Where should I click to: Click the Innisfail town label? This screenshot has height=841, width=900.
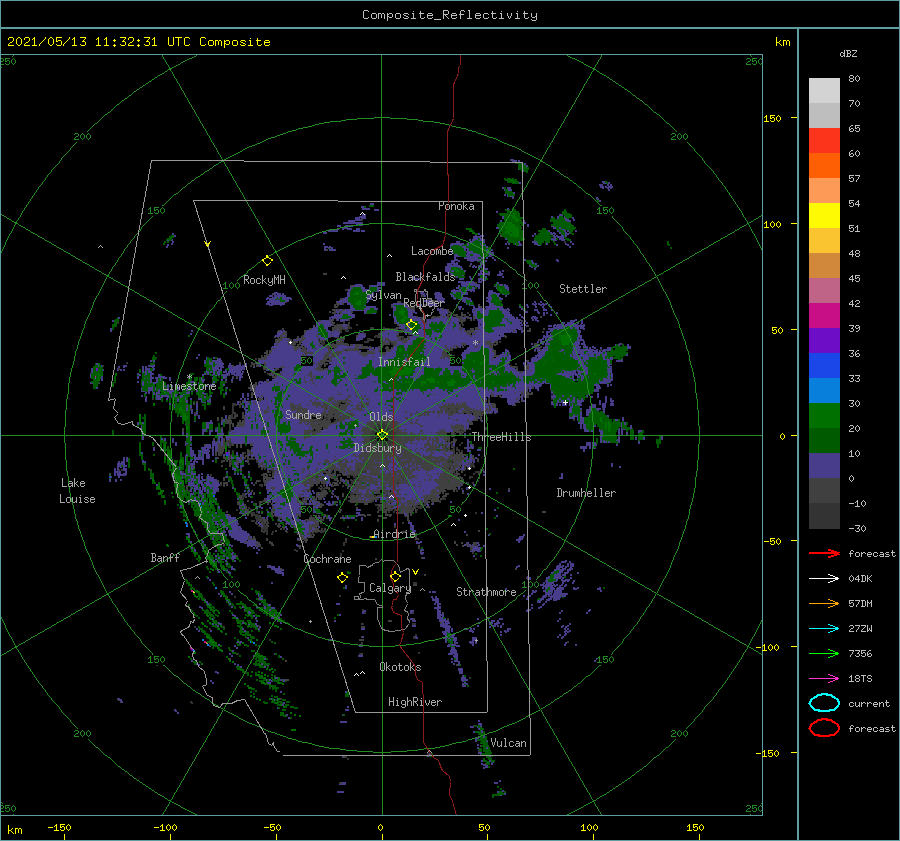coord(404,362)
